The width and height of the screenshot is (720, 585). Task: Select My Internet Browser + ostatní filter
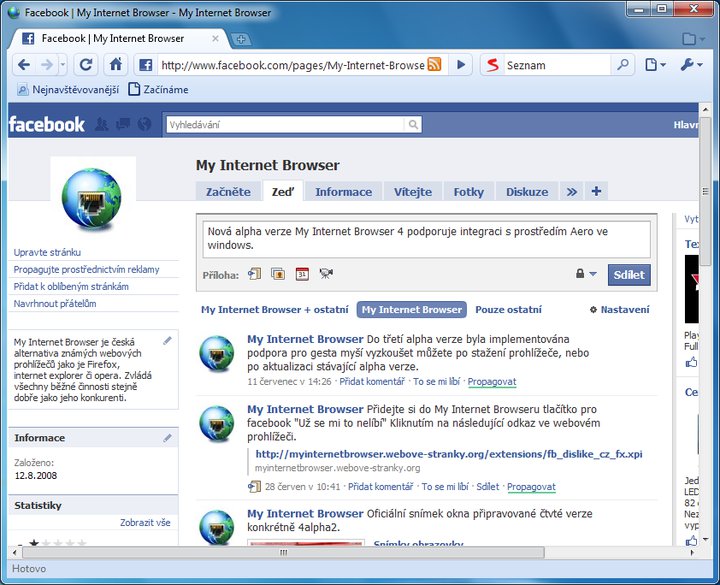275,309
